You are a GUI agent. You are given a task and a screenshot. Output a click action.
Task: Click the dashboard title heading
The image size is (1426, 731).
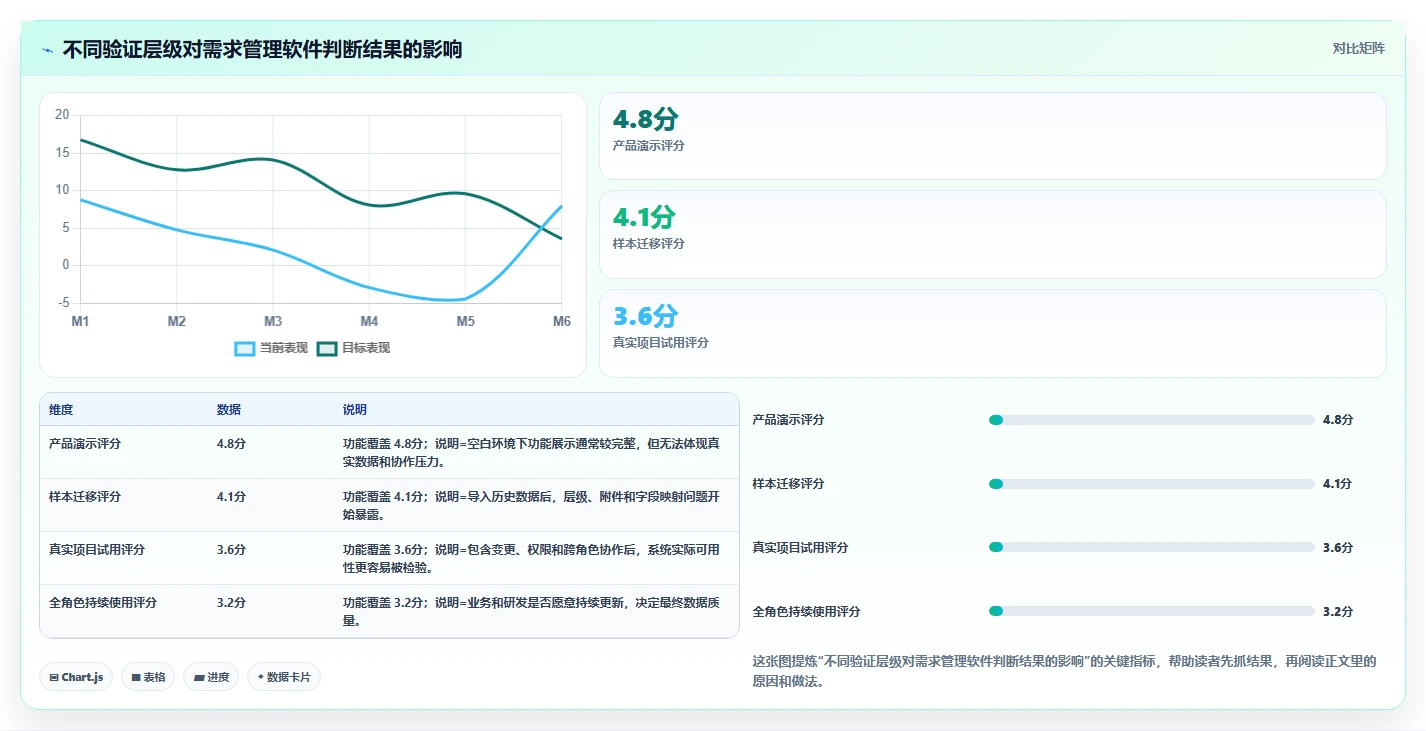click(262, 49)
